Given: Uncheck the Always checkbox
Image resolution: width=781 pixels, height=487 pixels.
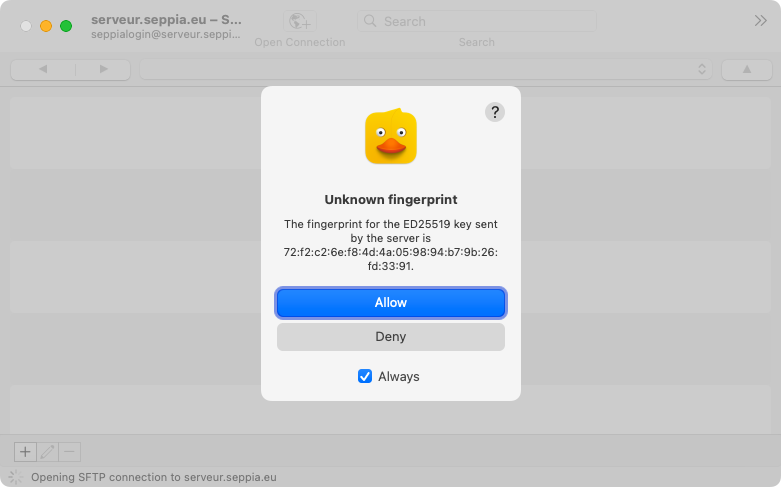Looking at the screenshot, I should tap(365, 377).
